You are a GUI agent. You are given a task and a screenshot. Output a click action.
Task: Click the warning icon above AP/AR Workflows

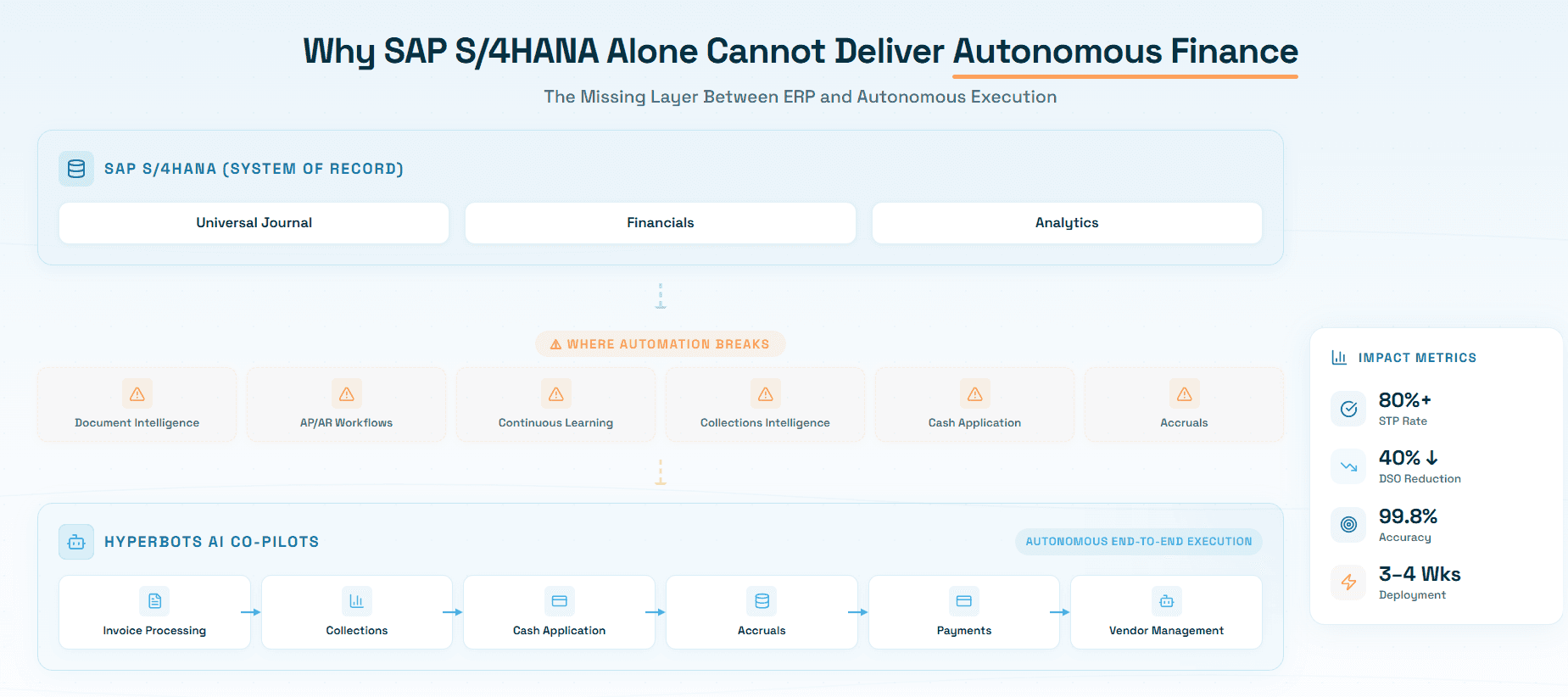click(x=347, y=393)
